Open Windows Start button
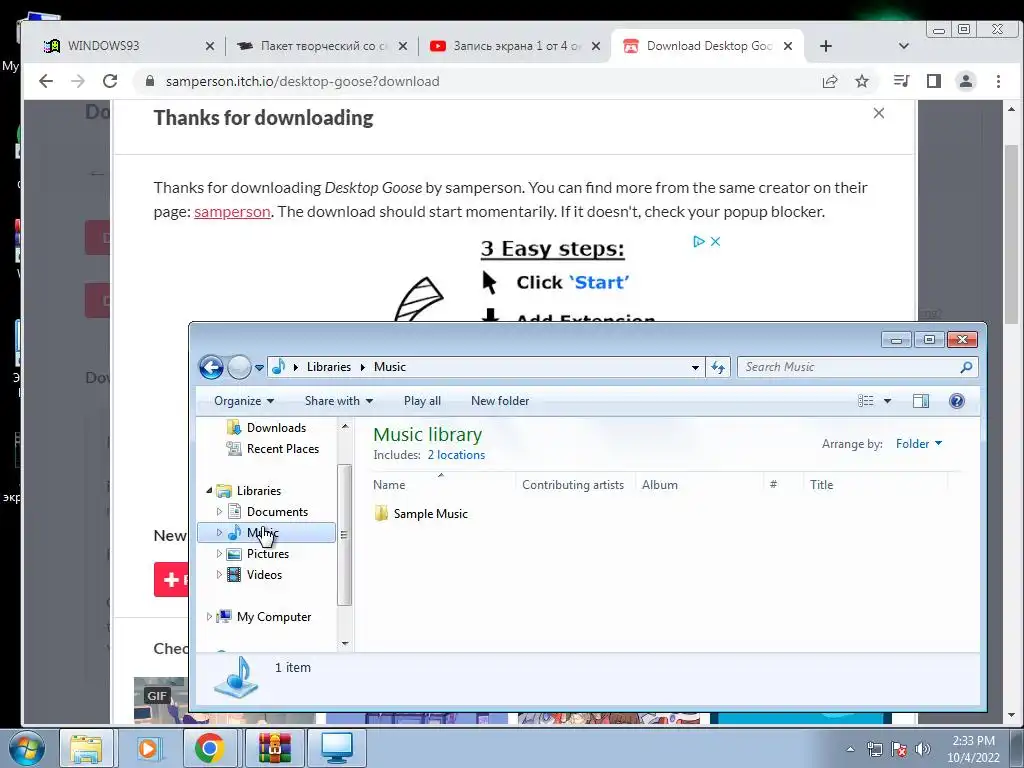Screen dimensions: 1024x768 (x=27, y=748)
